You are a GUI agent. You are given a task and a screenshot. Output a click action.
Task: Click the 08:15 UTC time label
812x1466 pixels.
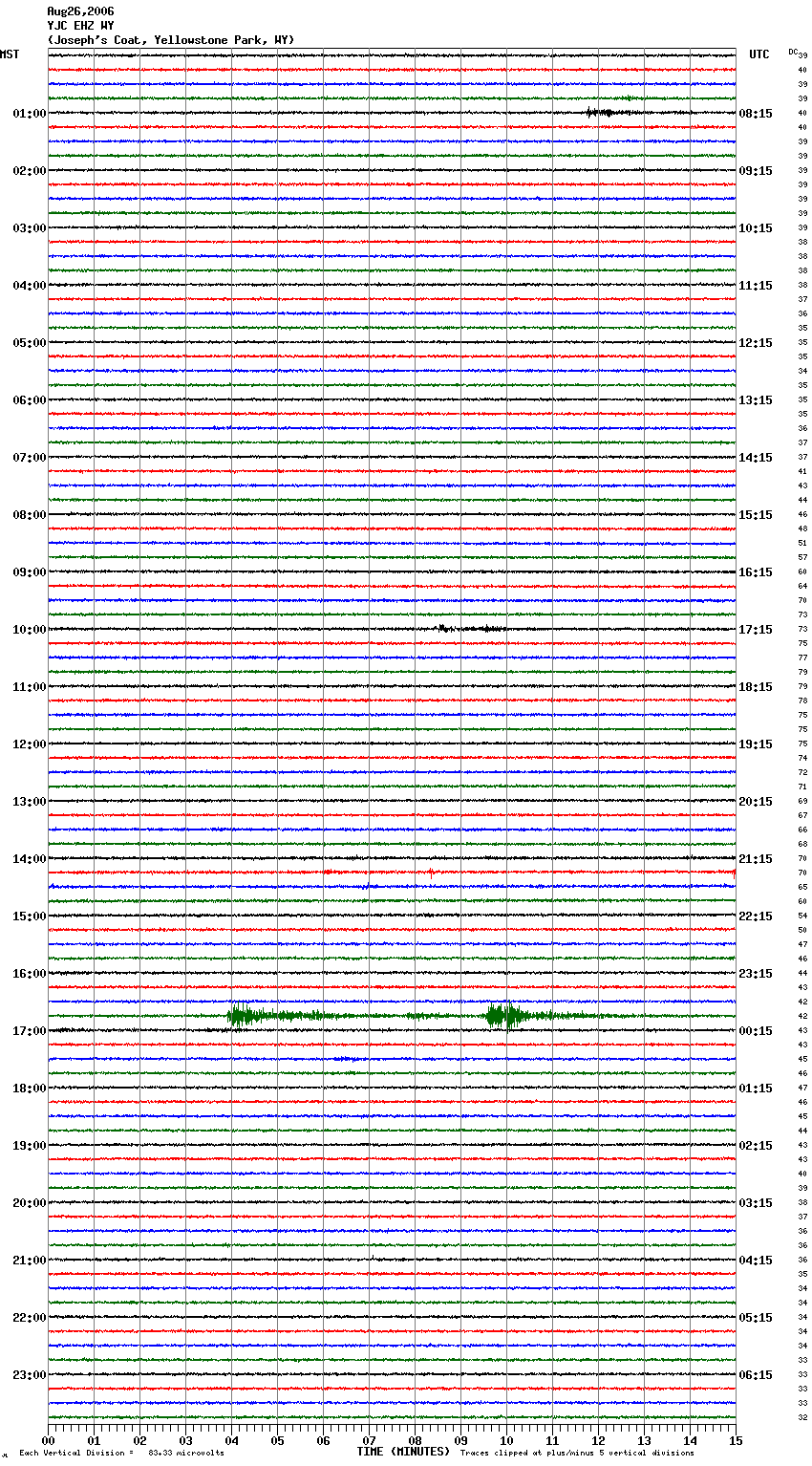point(756,114)
